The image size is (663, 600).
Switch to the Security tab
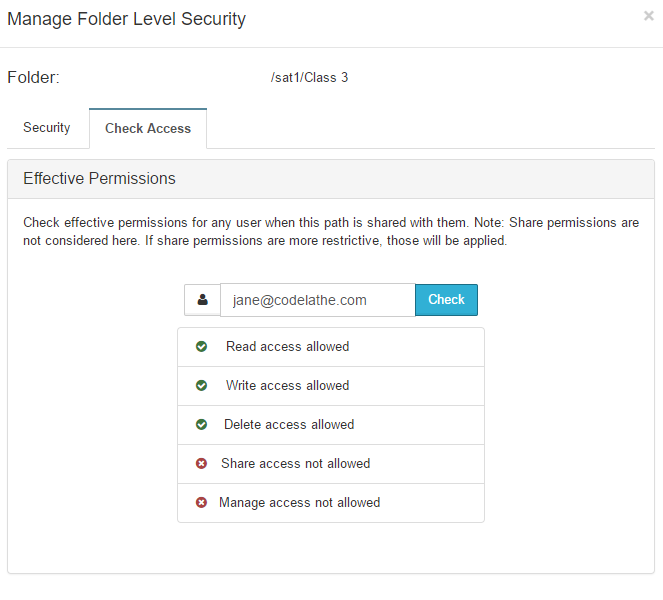click(x=47, y=128)
